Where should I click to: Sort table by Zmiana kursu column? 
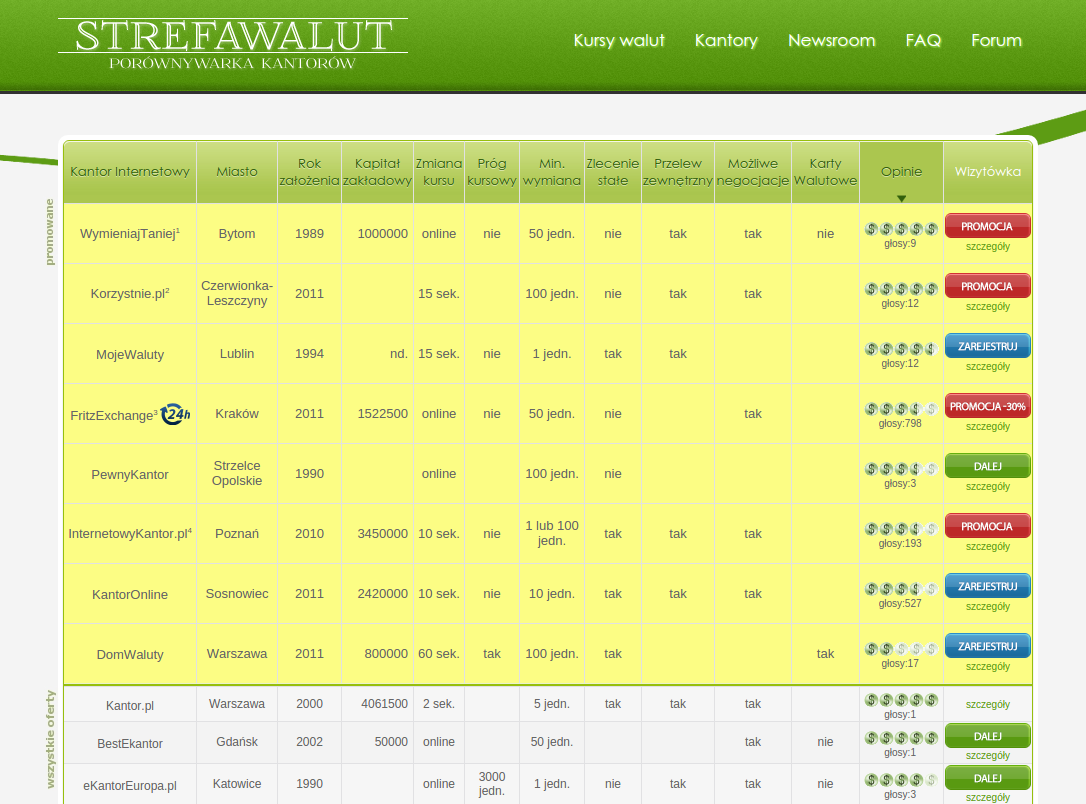tap(439, 172)
